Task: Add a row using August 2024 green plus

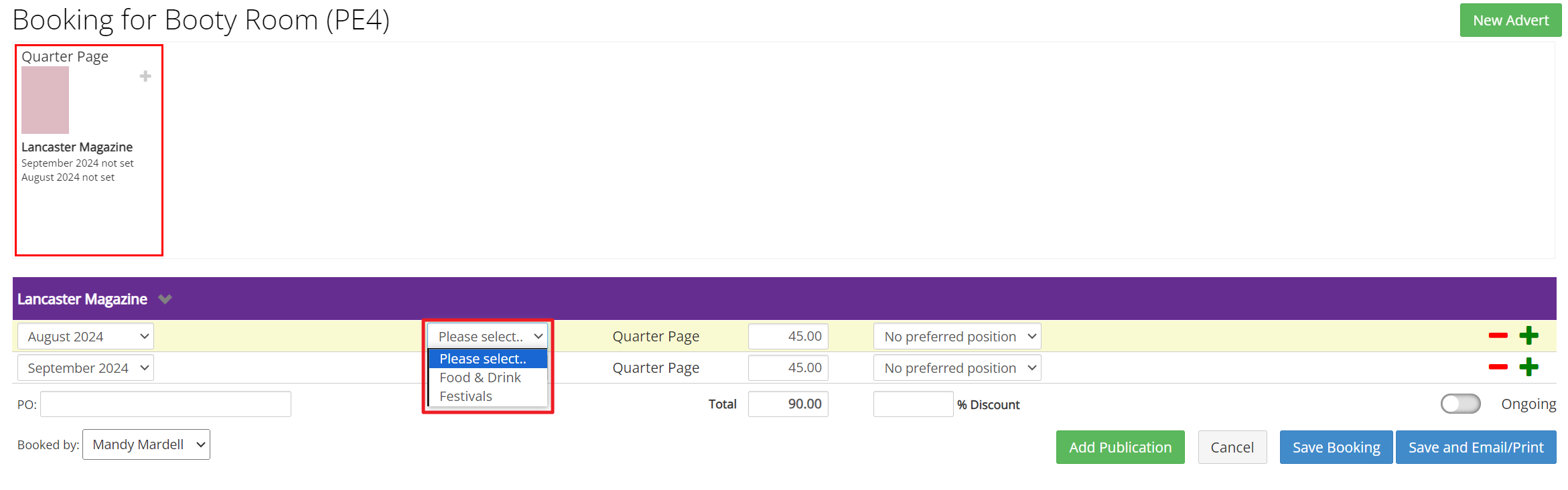Action: click(x=1528, y=335)
